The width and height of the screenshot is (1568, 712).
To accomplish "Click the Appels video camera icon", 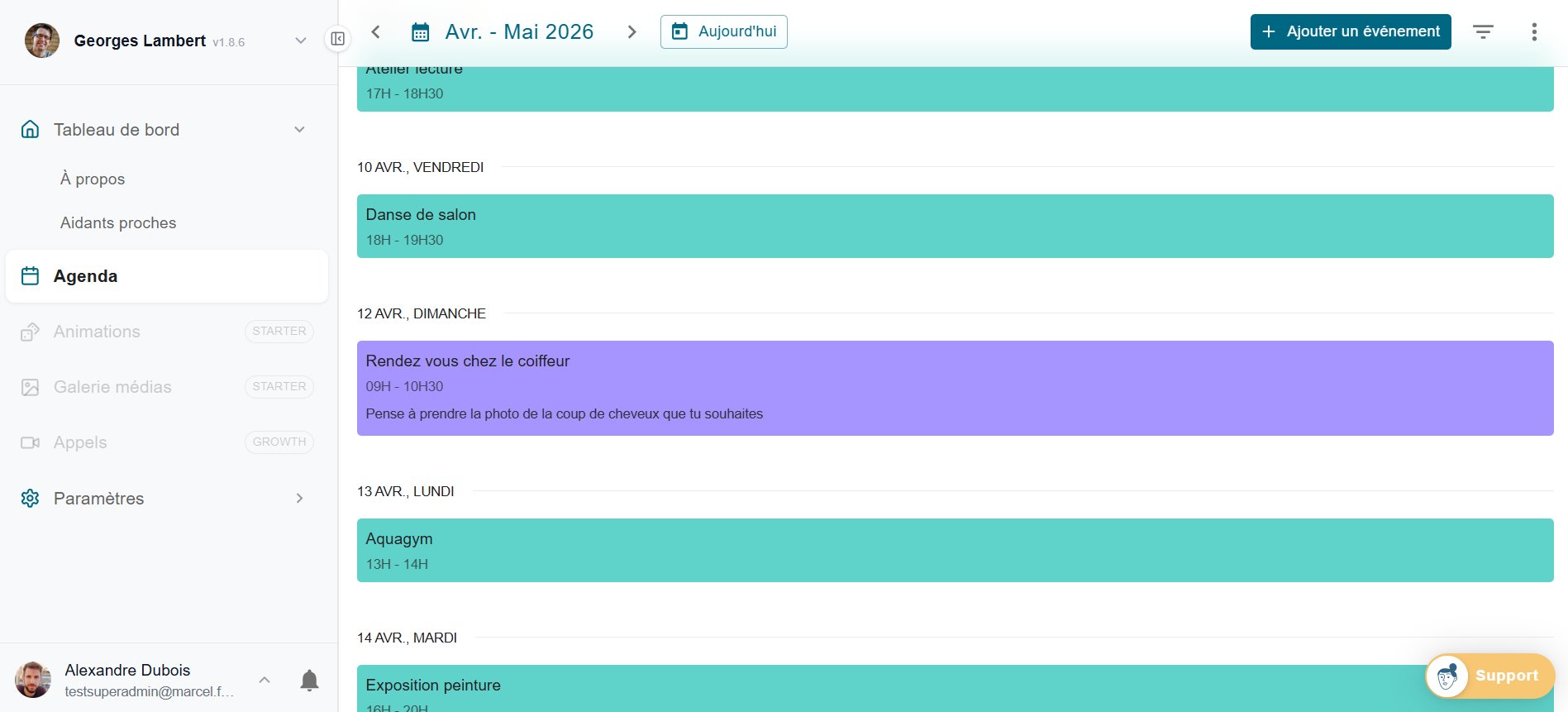I will 30,442.
